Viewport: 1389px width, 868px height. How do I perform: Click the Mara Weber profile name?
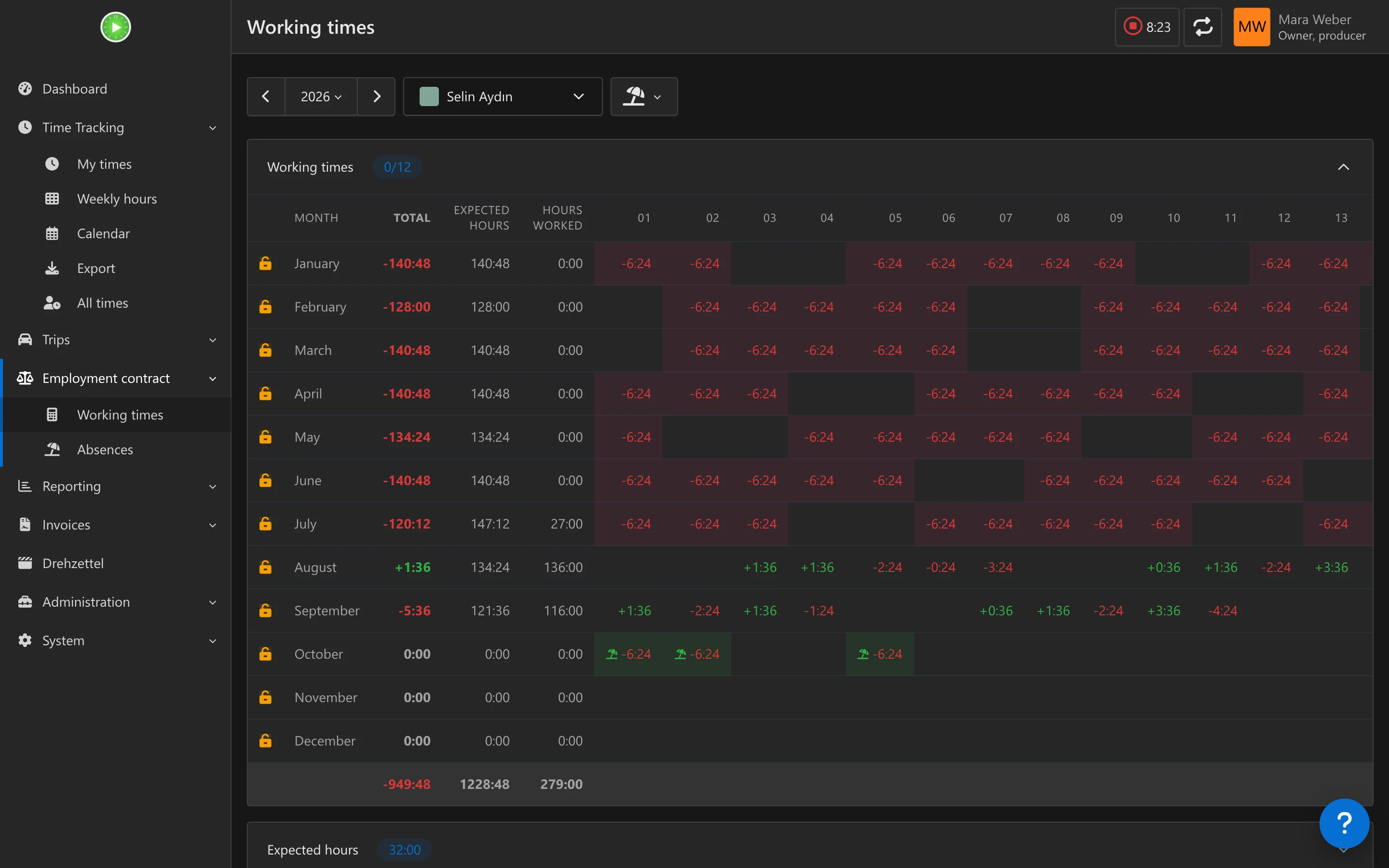pyautogui.click(x=1314, y=19)
